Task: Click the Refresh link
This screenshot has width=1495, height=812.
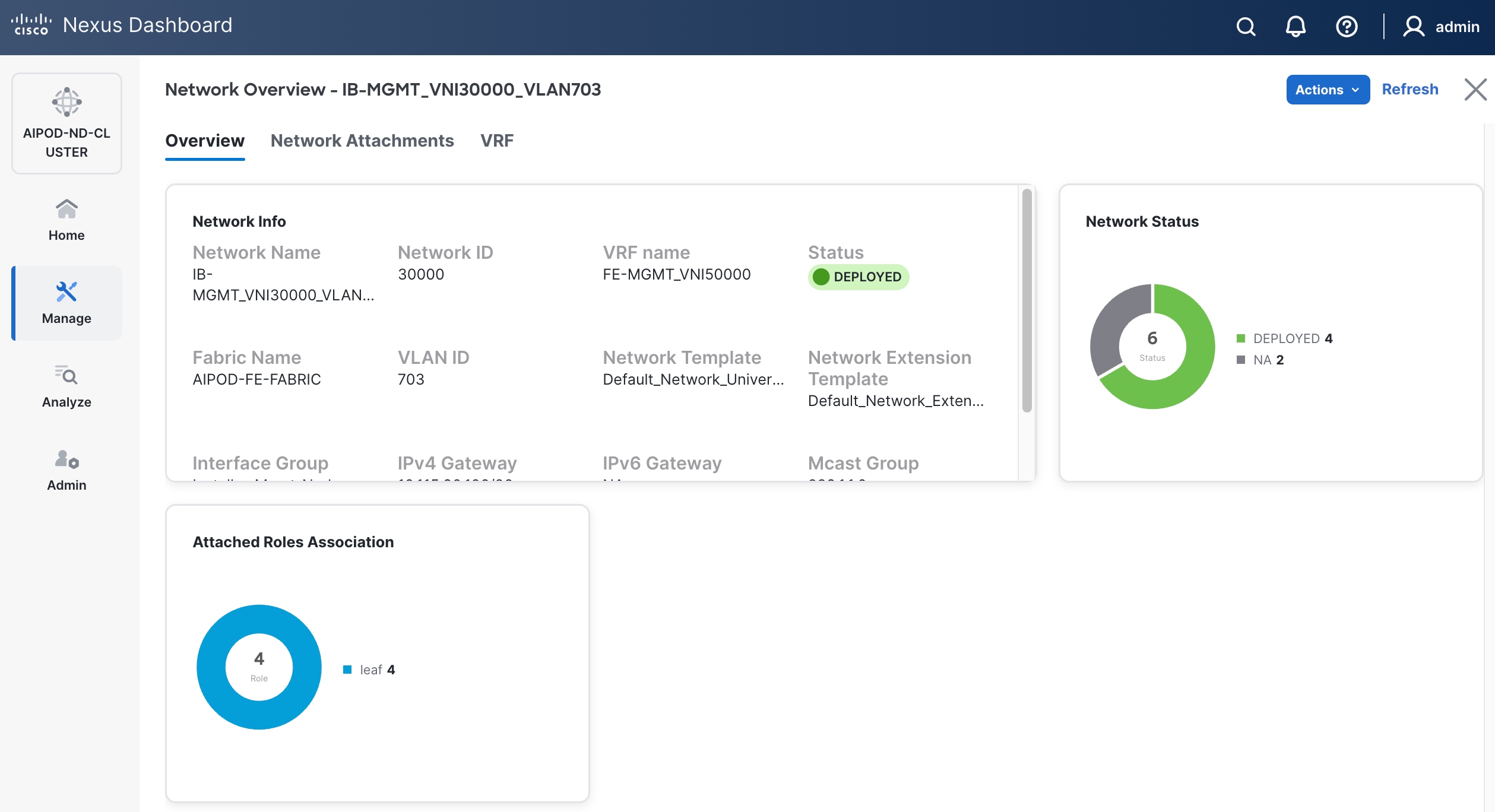Action: (x=1410, y=90)
